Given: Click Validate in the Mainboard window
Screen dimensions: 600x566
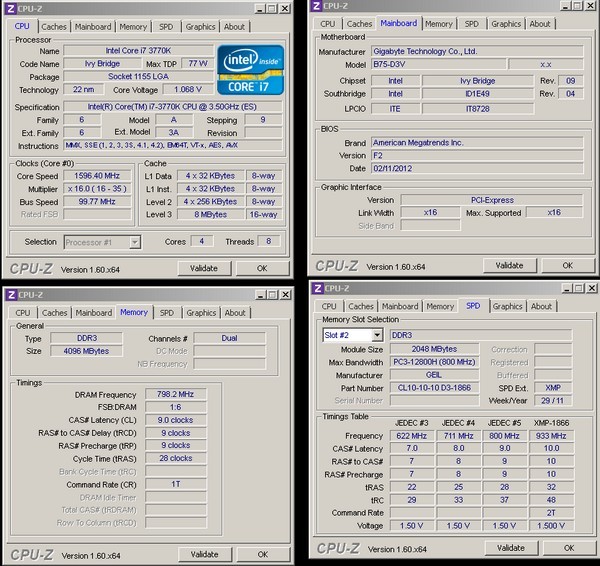Looking at the screenshot, I should [x=509, y=265].
